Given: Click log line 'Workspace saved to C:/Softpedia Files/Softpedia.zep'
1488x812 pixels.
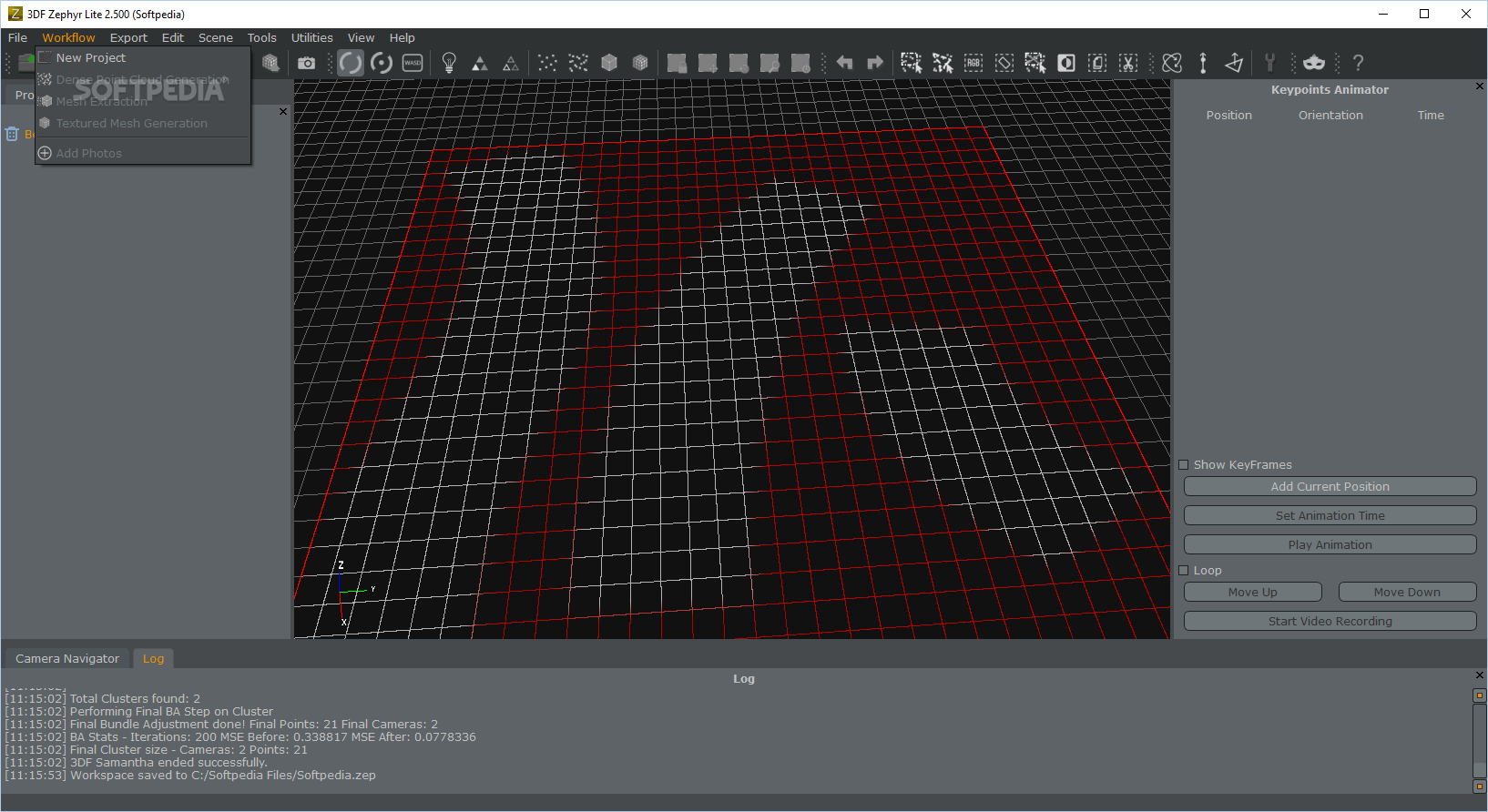Looking at the screenshot, I should 190,776.
